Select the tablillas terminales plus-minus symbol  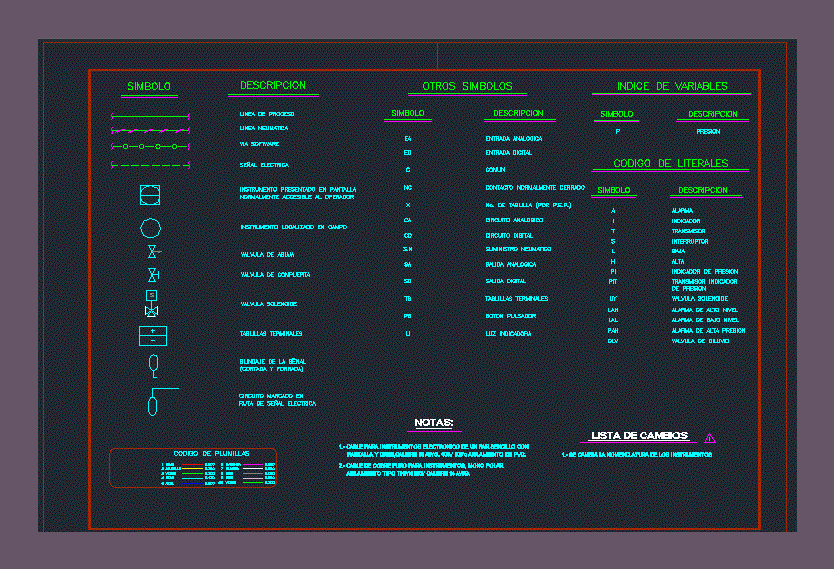click(152, 335)
